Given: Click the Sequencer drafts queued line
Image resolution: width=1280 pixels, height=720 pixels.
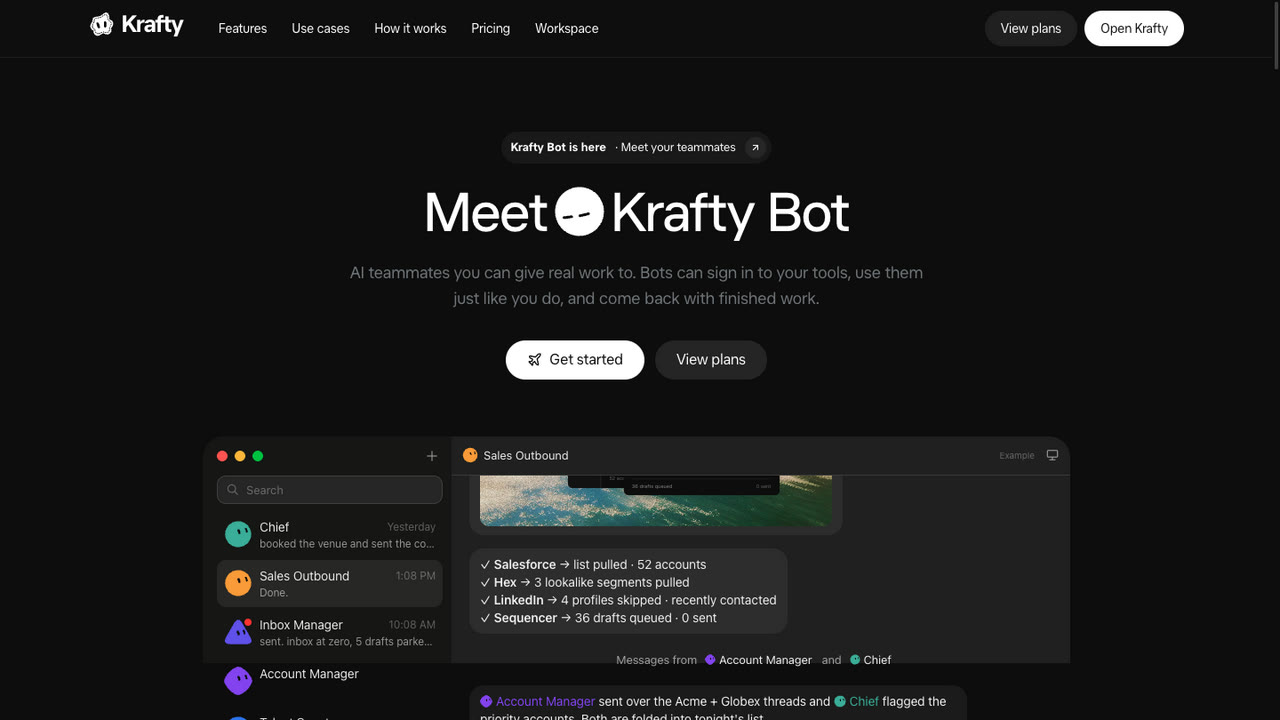Looking at the screenshot, I should pos(598,618).
